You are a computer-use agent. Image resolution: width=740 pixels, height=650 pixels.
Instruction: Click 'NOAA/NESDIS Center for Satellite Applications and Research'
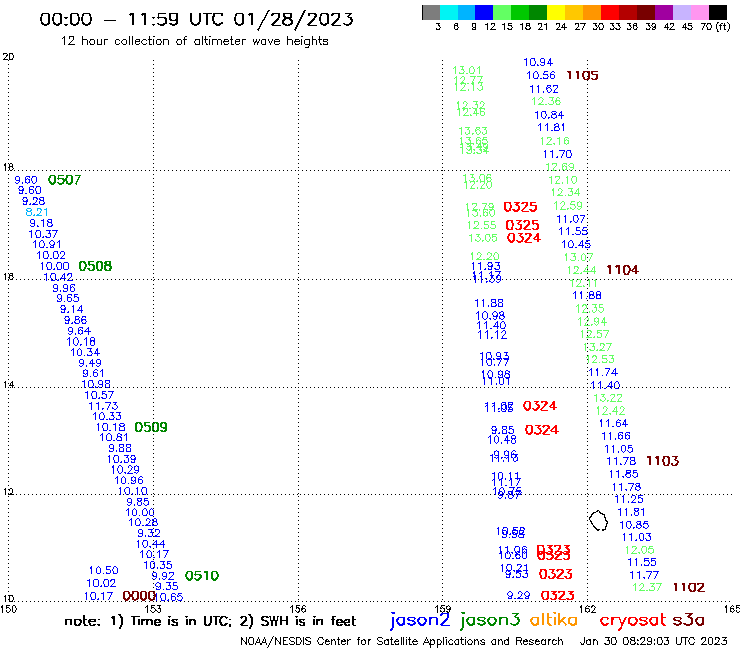point(402,641)
